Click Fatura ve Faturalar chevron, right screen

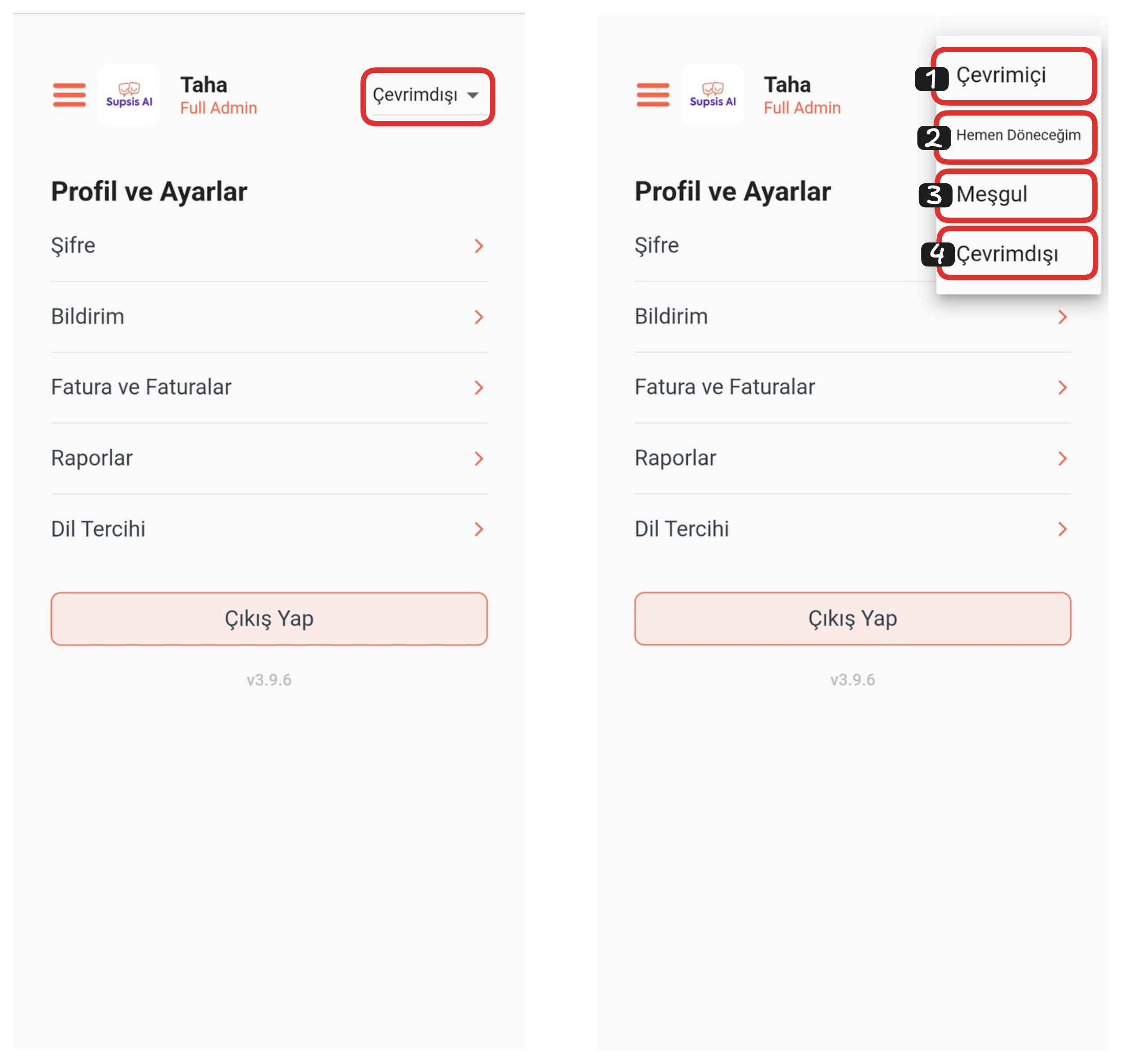1062,387
